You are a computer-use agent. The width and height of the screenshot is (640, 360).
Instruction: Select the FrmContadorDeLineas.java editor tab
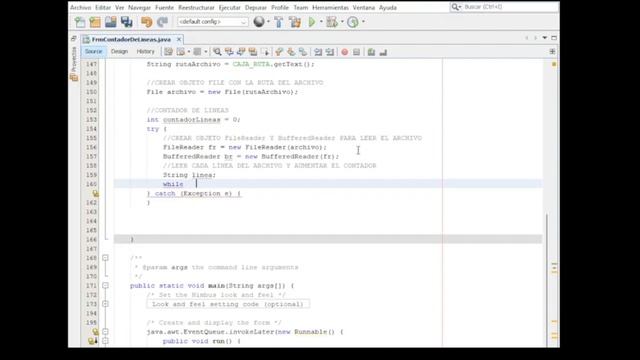[131, 39]
